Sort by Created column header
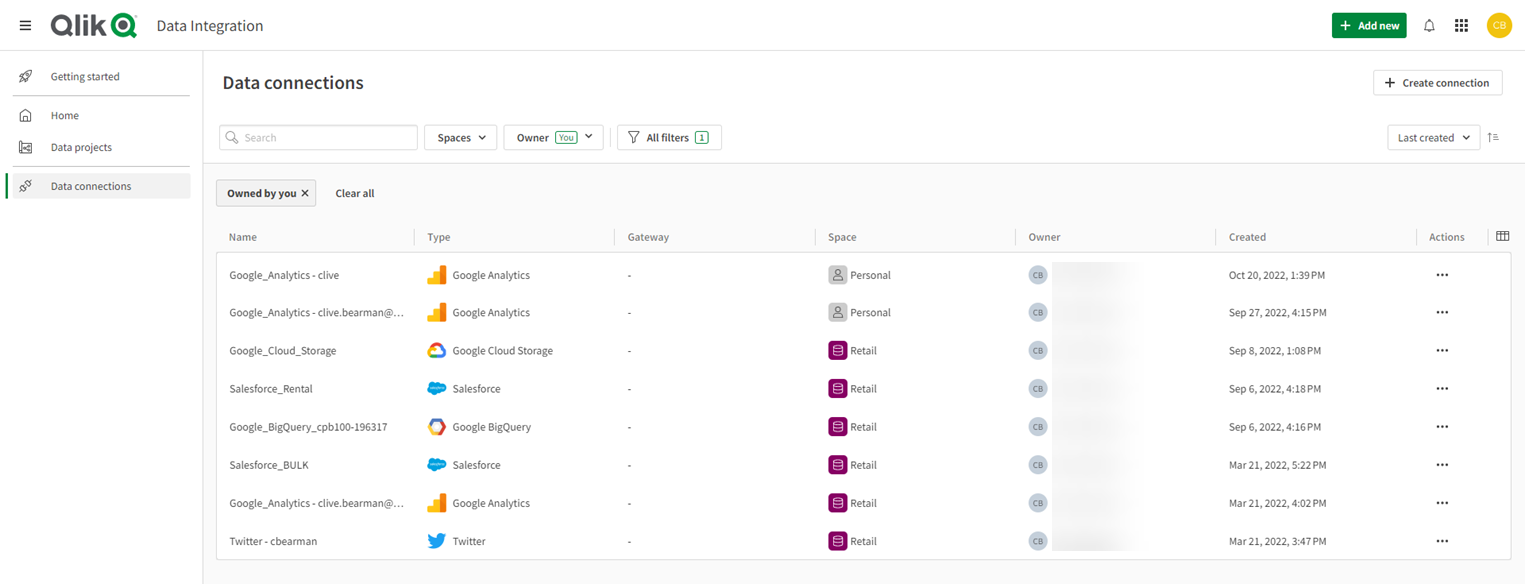 [1247, 237]
